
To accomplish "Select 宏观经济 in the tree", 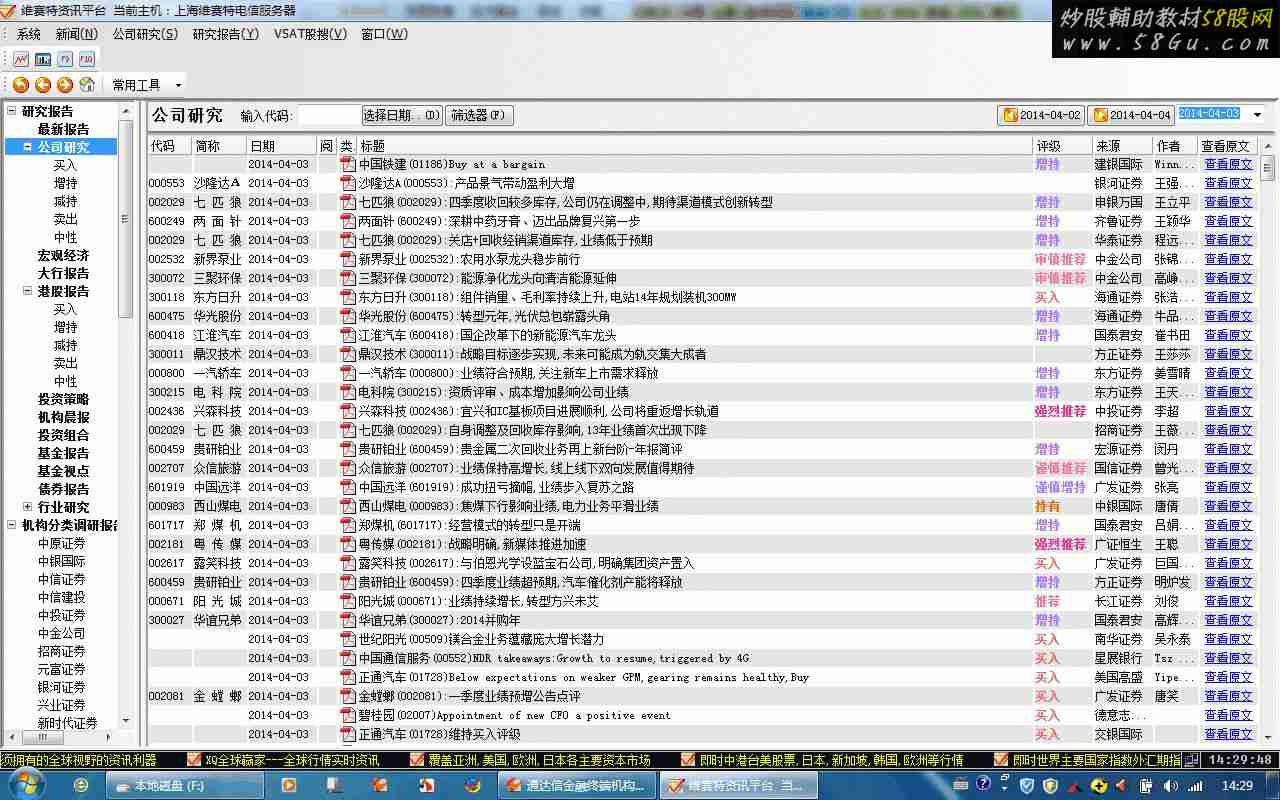I will click(x=63, y=255).
